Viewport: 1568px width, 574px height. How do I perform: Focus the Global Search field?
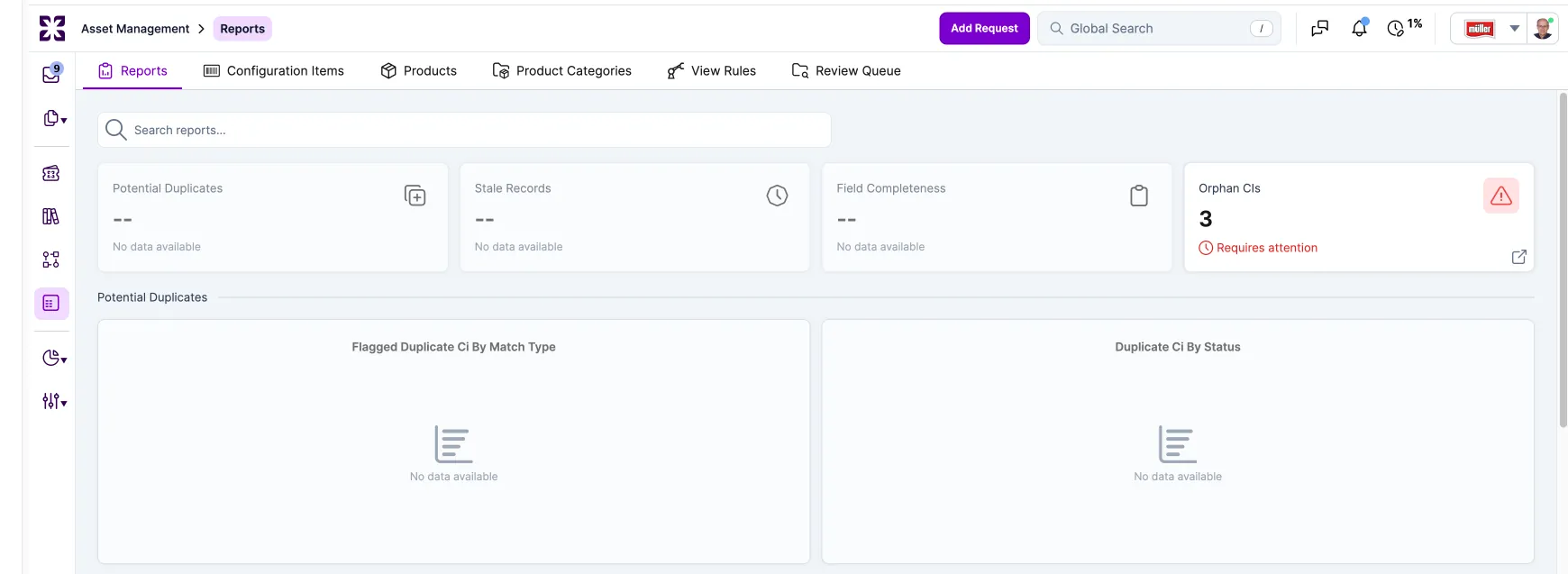pyautogui.click(x=1159, y=28)
